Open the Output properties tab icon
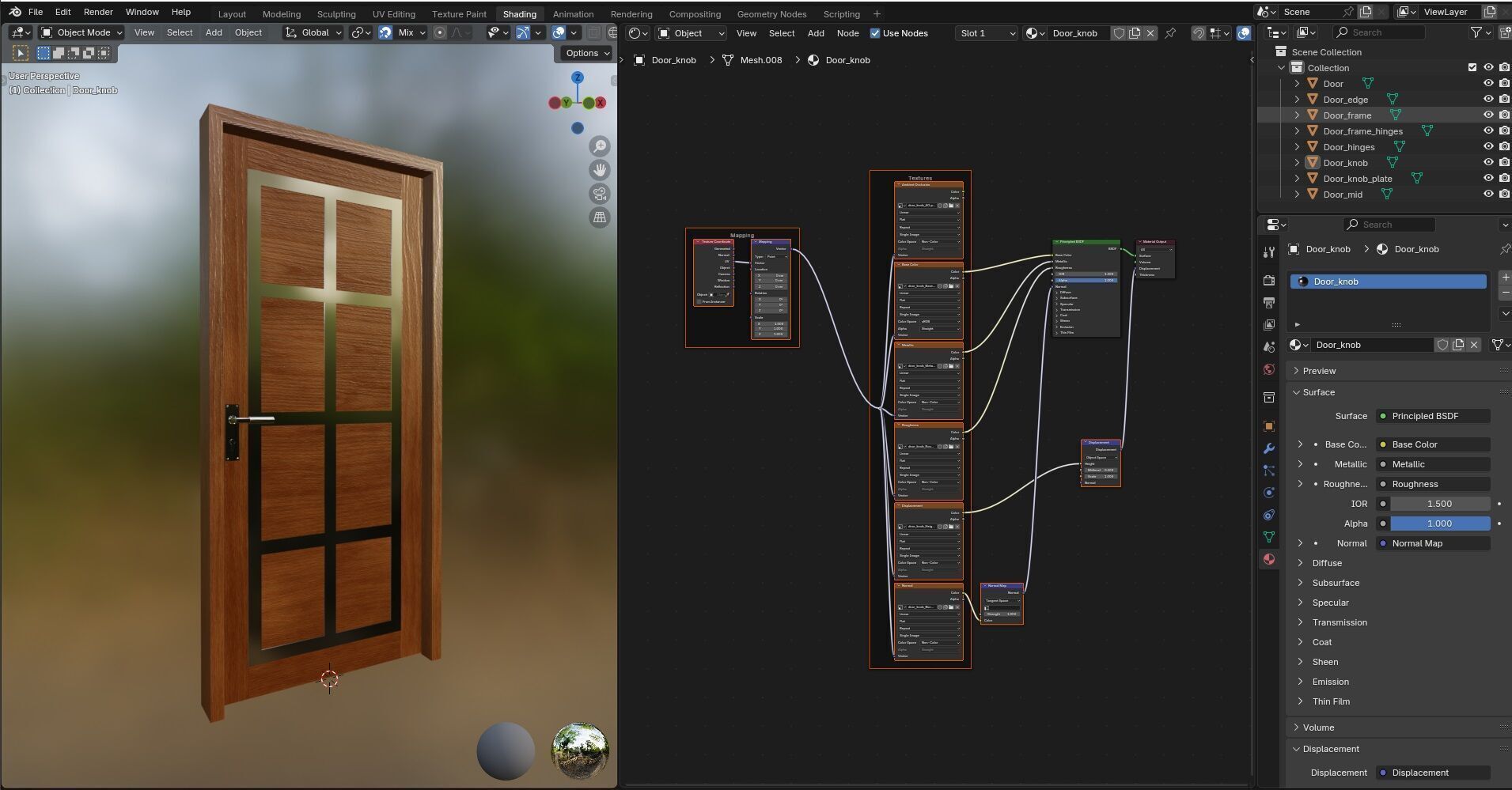The width and height of the screenshot is (1512, 790). point(1269,302)
